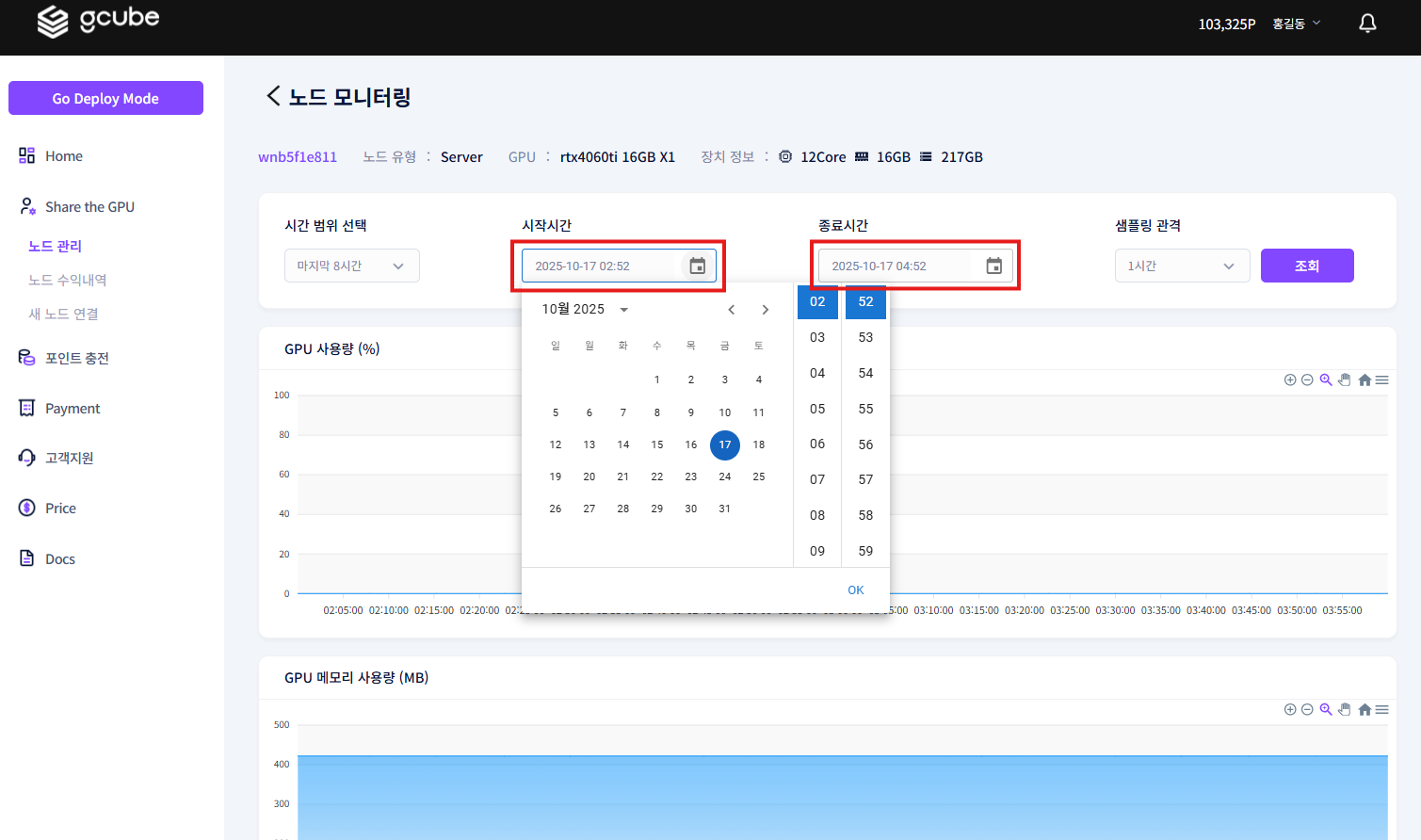The image size is (1421, 840).
Task: Activate pan tool on GPU 메모리 사용량 chart
Action: tap(1345, 709)
